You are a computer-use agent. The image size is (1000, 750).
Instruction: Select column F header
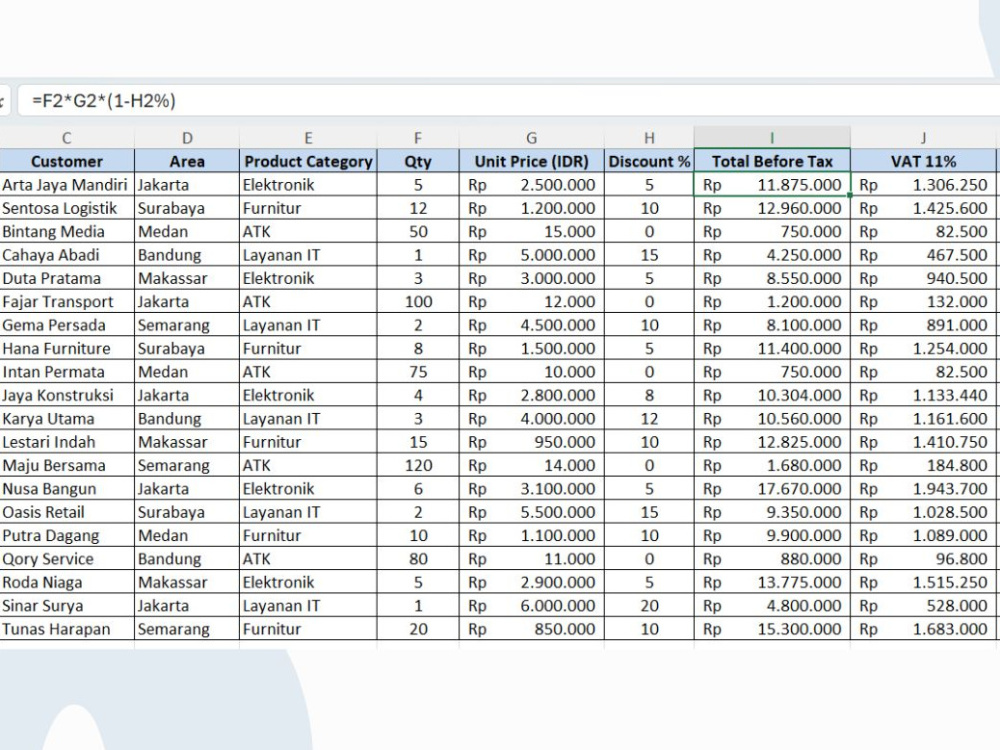[418, 138]
